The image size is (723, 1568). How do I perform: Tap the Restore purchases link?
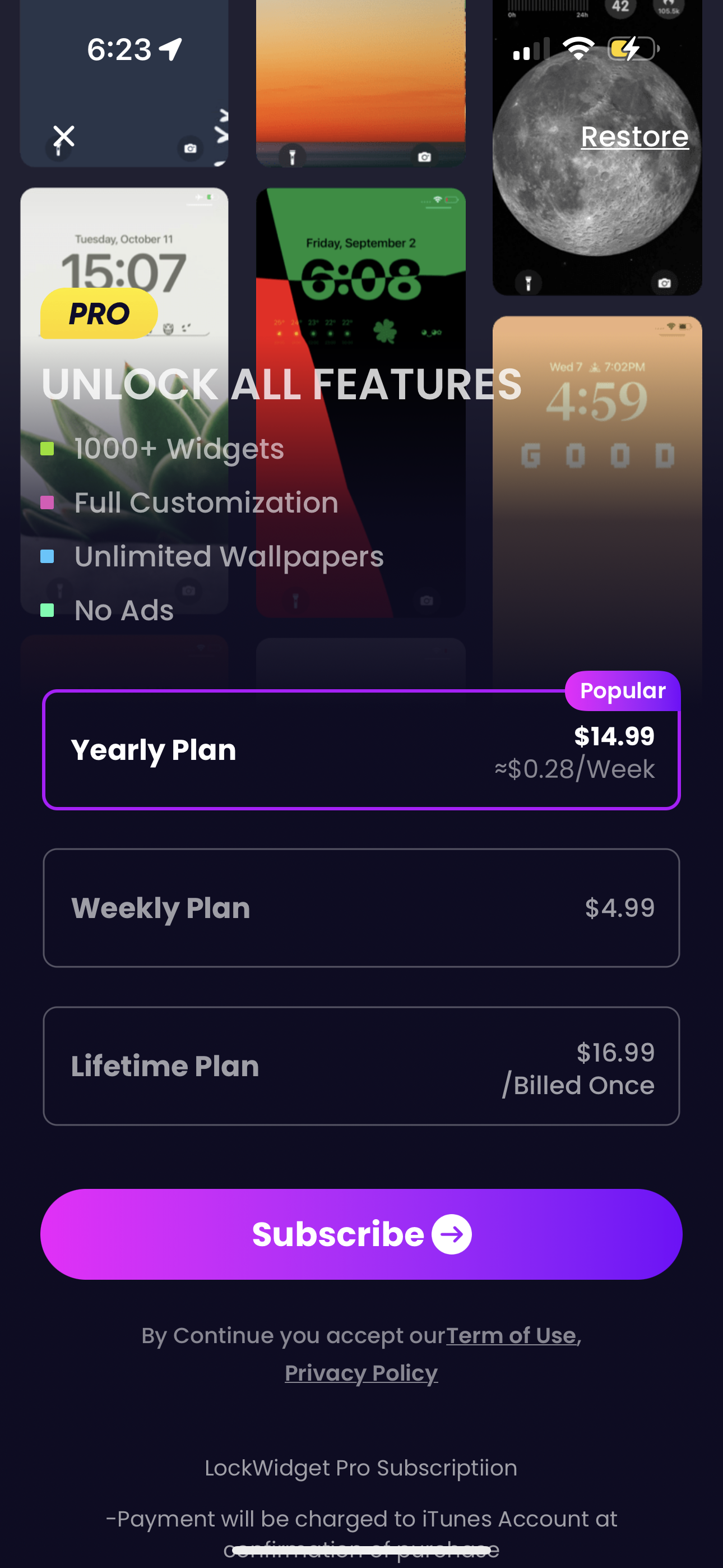[634, 136]
